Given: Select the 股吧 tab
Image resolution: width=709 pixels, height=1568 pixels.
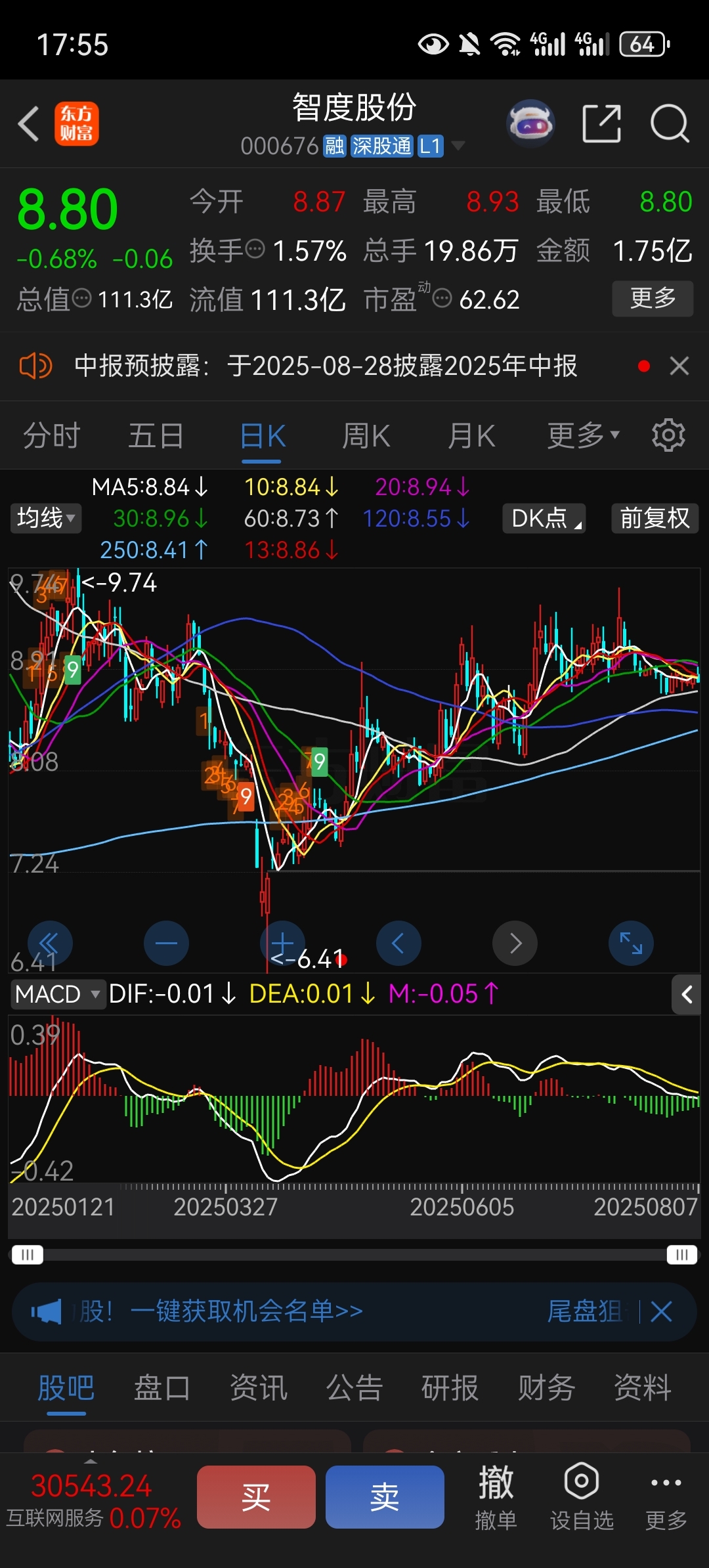Looking at the screenshot, I should click(x=66, y=1388).
